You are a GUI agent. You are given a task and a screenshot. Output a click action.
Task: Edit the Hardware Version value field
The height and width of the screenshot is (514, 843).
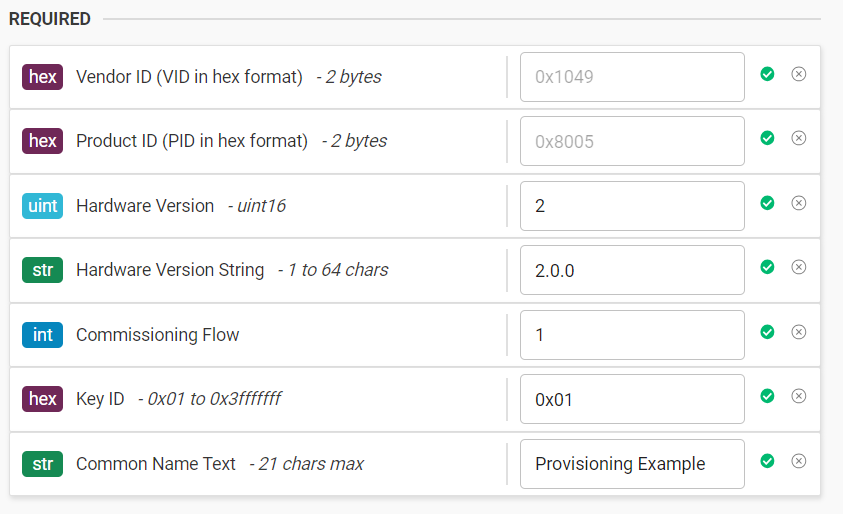coord(632,206)
